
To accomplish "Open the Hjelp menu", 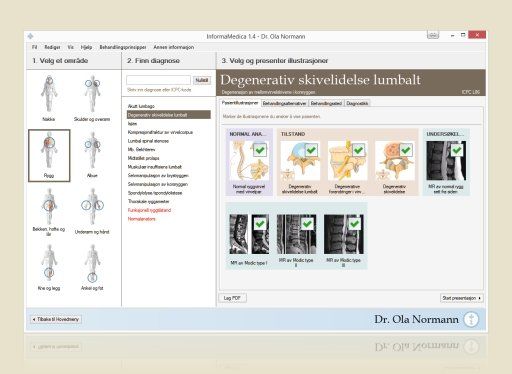I will (86, 47).
